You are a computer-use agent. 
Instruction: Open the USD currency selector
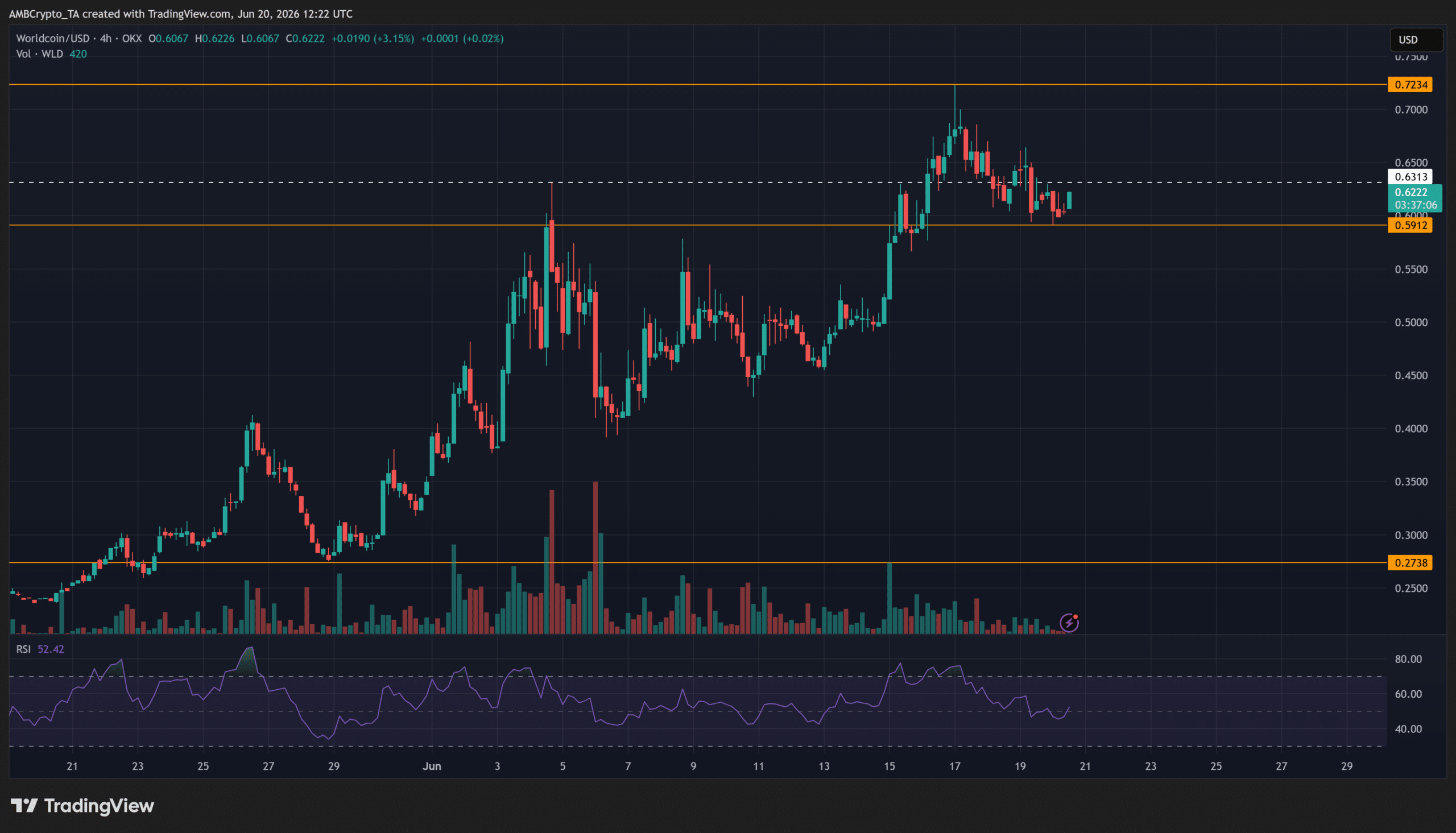point(1417,39)
